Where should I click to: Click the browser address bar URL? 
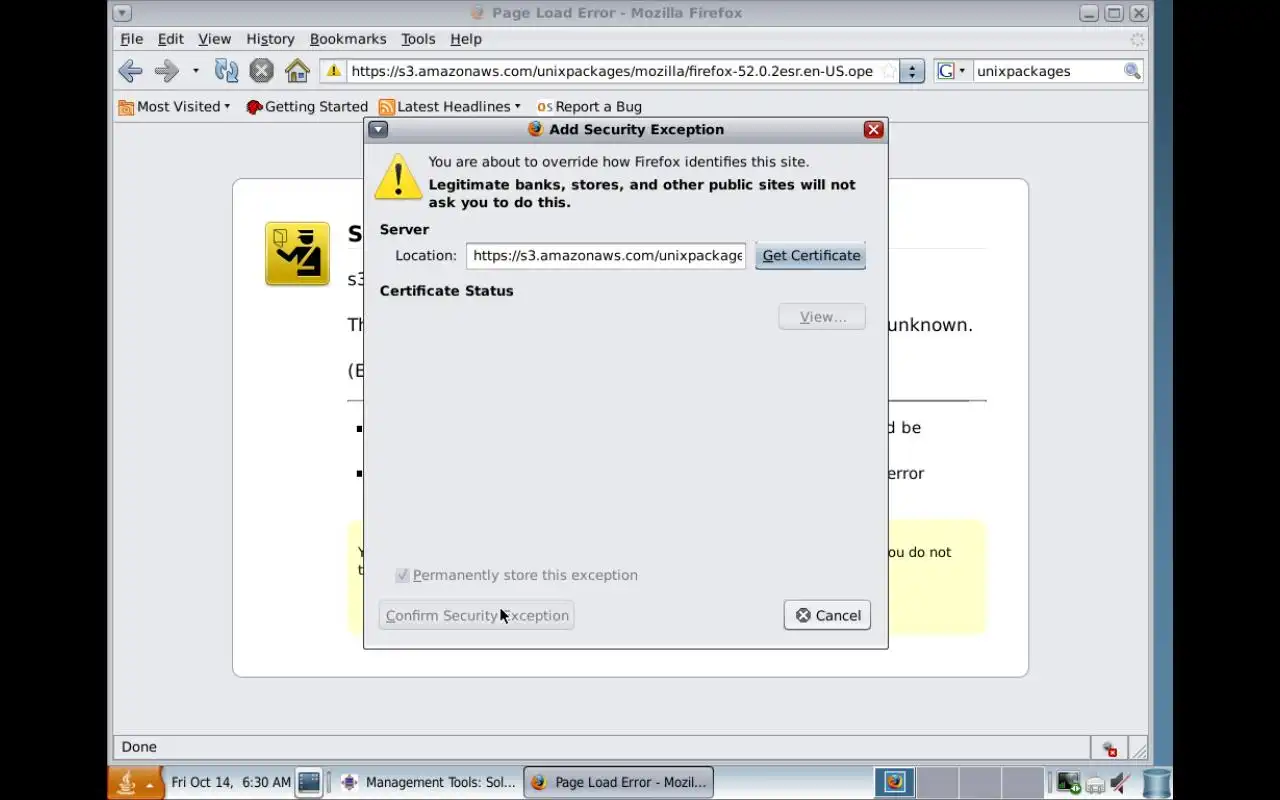coord(612,71)
